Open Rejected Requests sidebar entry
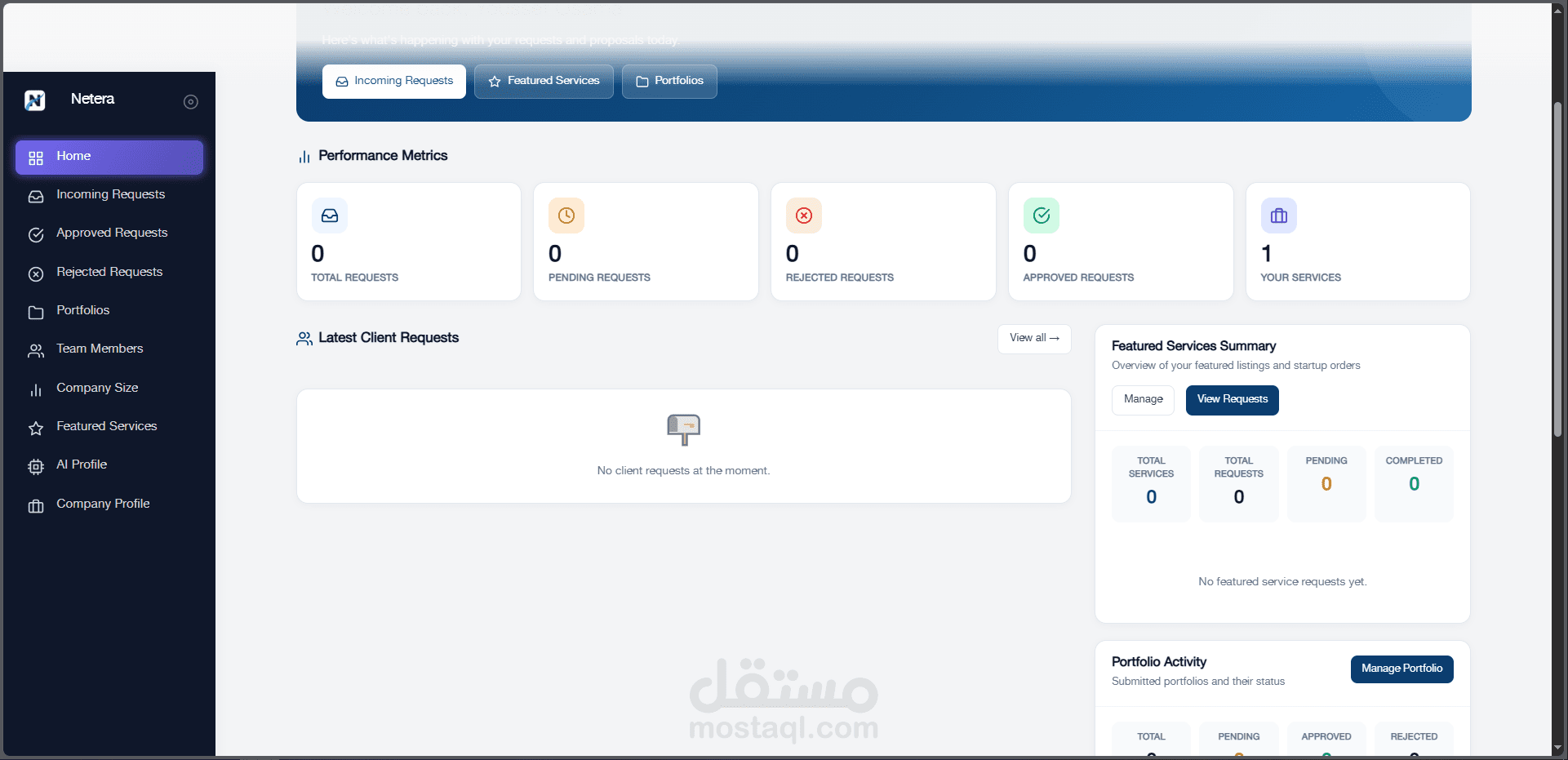 tap(109, 273)
